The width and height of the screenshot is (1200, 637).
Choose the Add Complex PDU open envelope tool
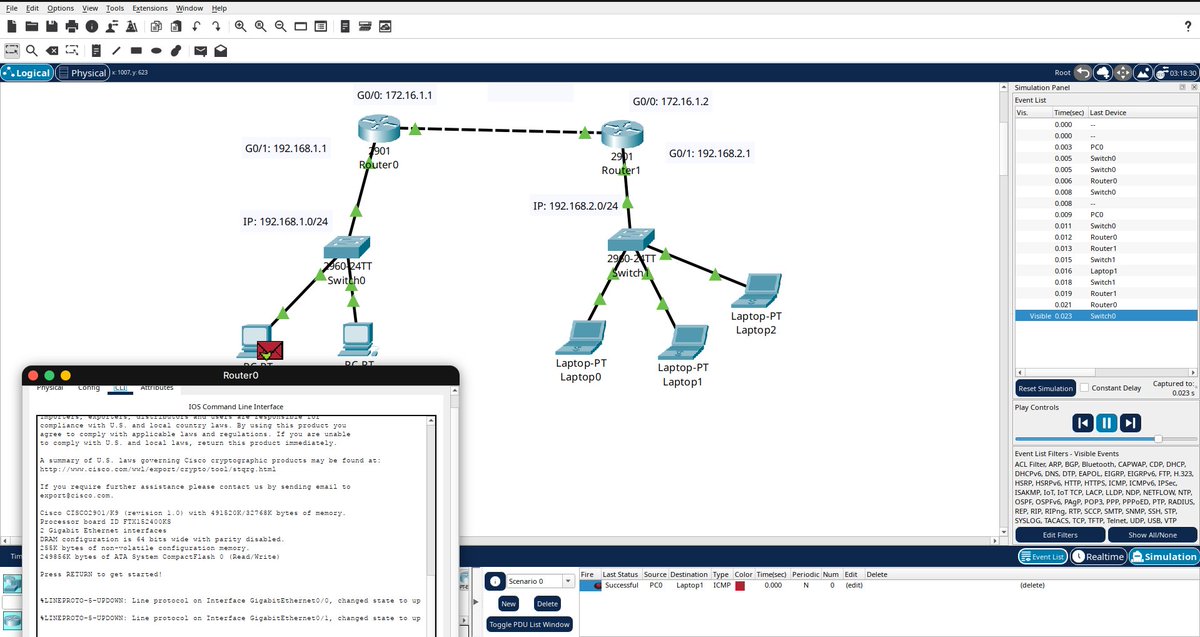(220, 50)
